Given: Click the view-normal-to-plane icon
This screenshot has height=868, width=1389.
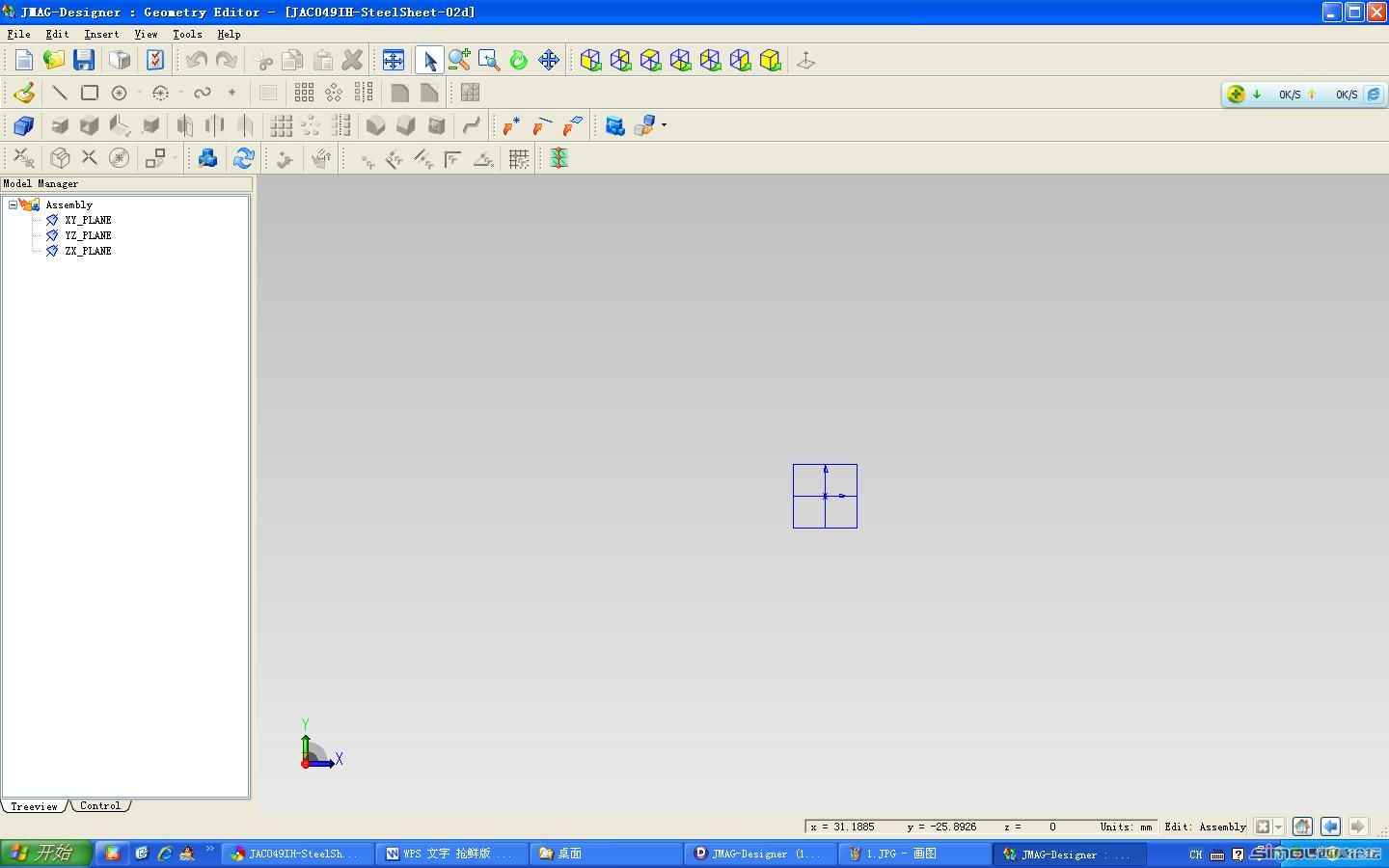Looking at the screenshot, I should (805, 61).
